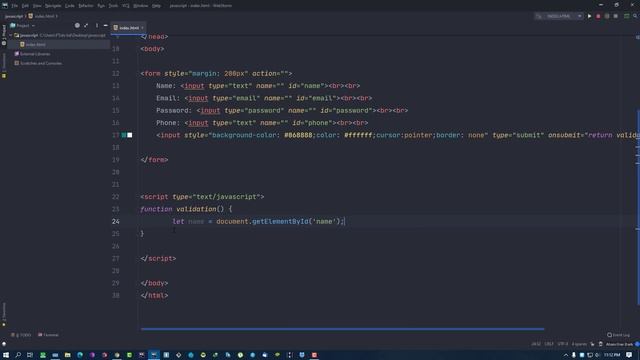This screenshot has width=640, height=360.
Task: Open the Navigate menu
Action: click(53, 6)
